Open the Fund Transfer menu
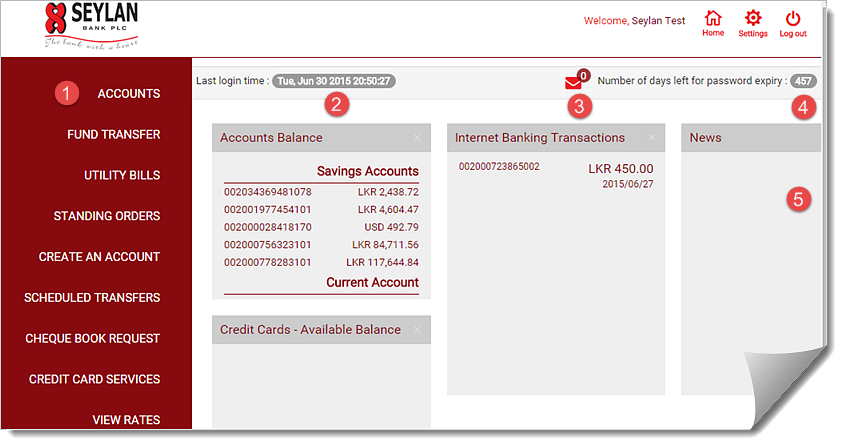 [x=114, y=135]
